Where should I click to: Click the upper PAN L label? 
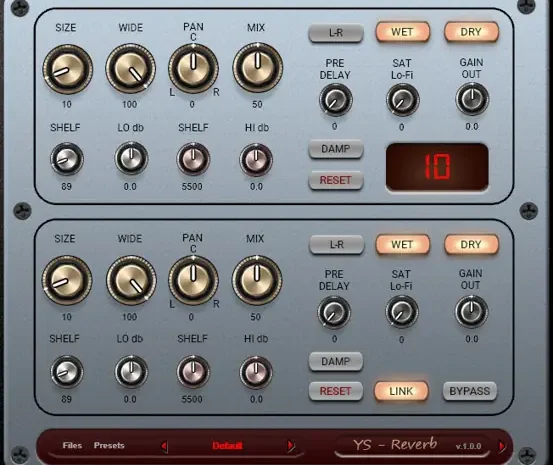(172, 92)
